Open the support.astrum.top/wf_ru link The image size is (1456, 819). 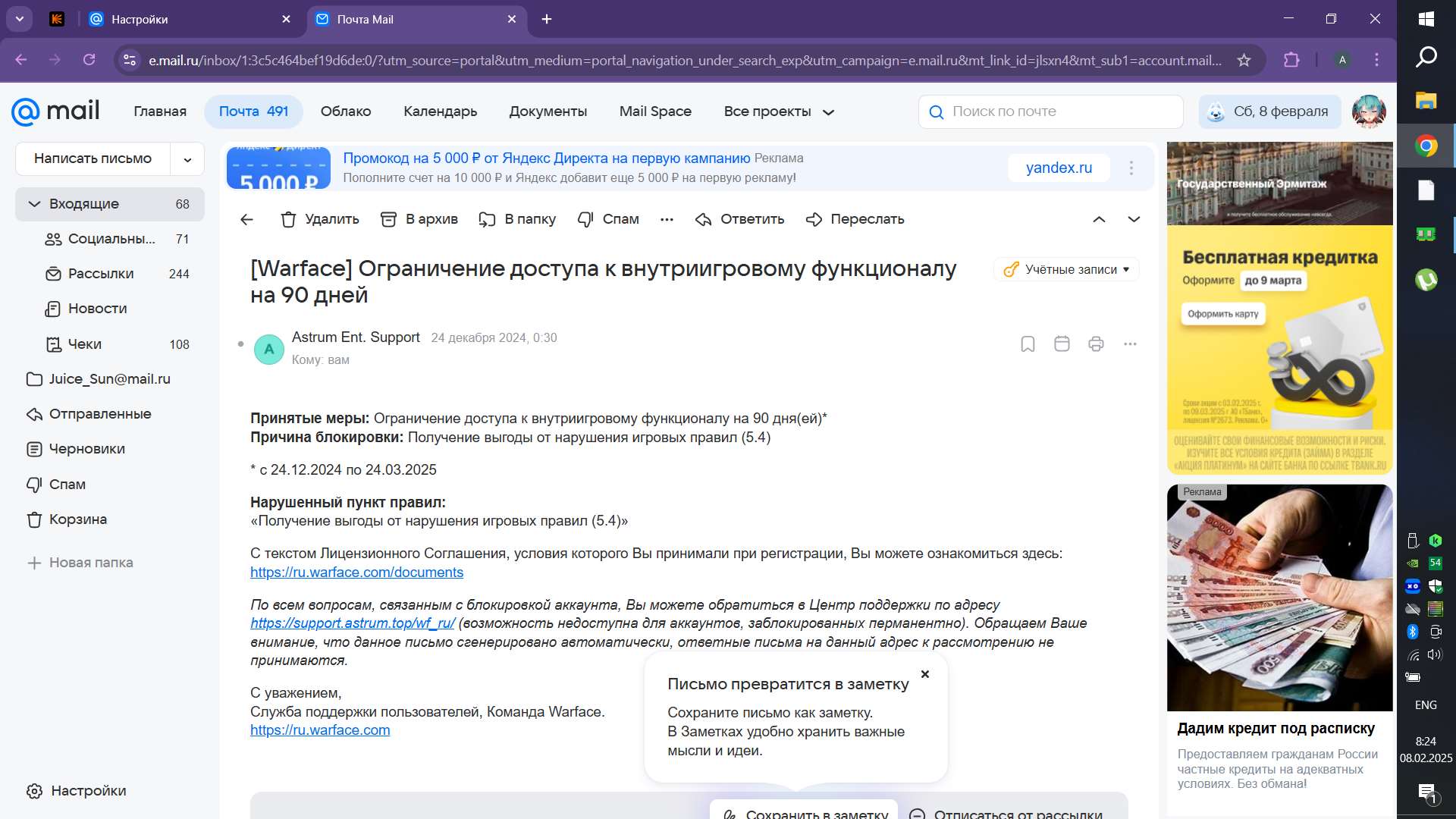353,623
